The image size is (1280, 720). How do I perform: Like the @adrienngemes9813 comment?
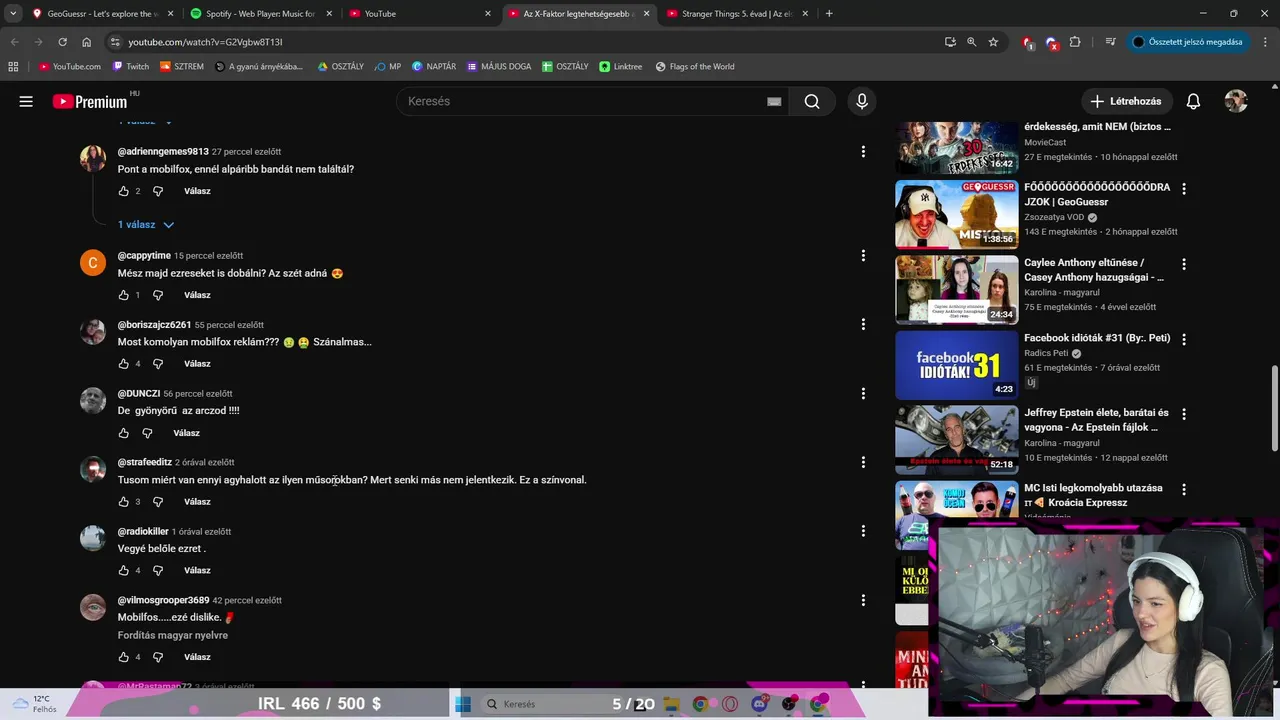(124, 191)
